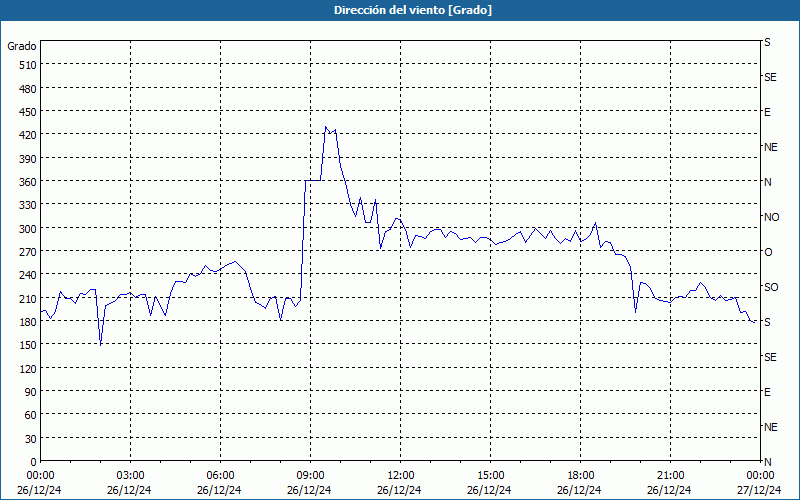Viewport: 800px width, 500px height.
Task: Click the 300 y-axis tick label
Action: tap(28, 229)
